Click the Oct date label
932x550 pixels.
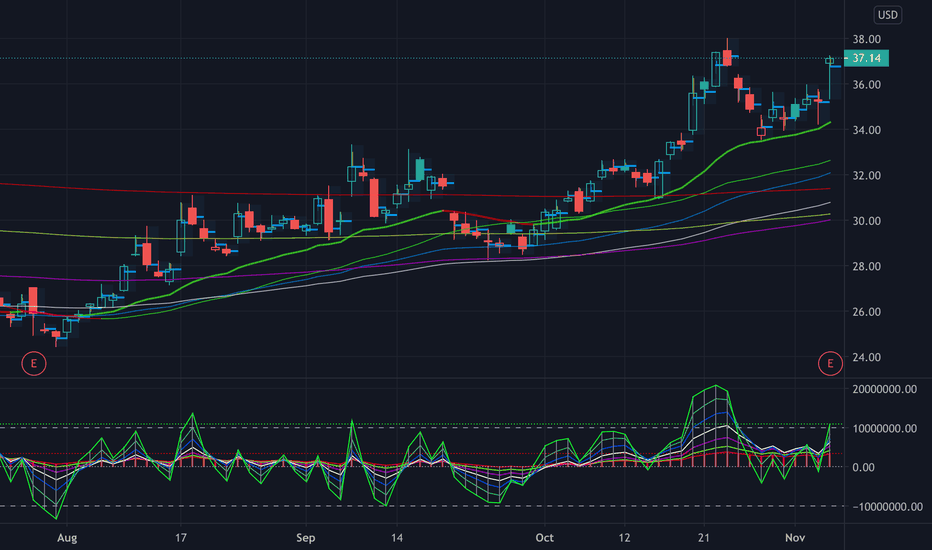click(x=544, y=538)
